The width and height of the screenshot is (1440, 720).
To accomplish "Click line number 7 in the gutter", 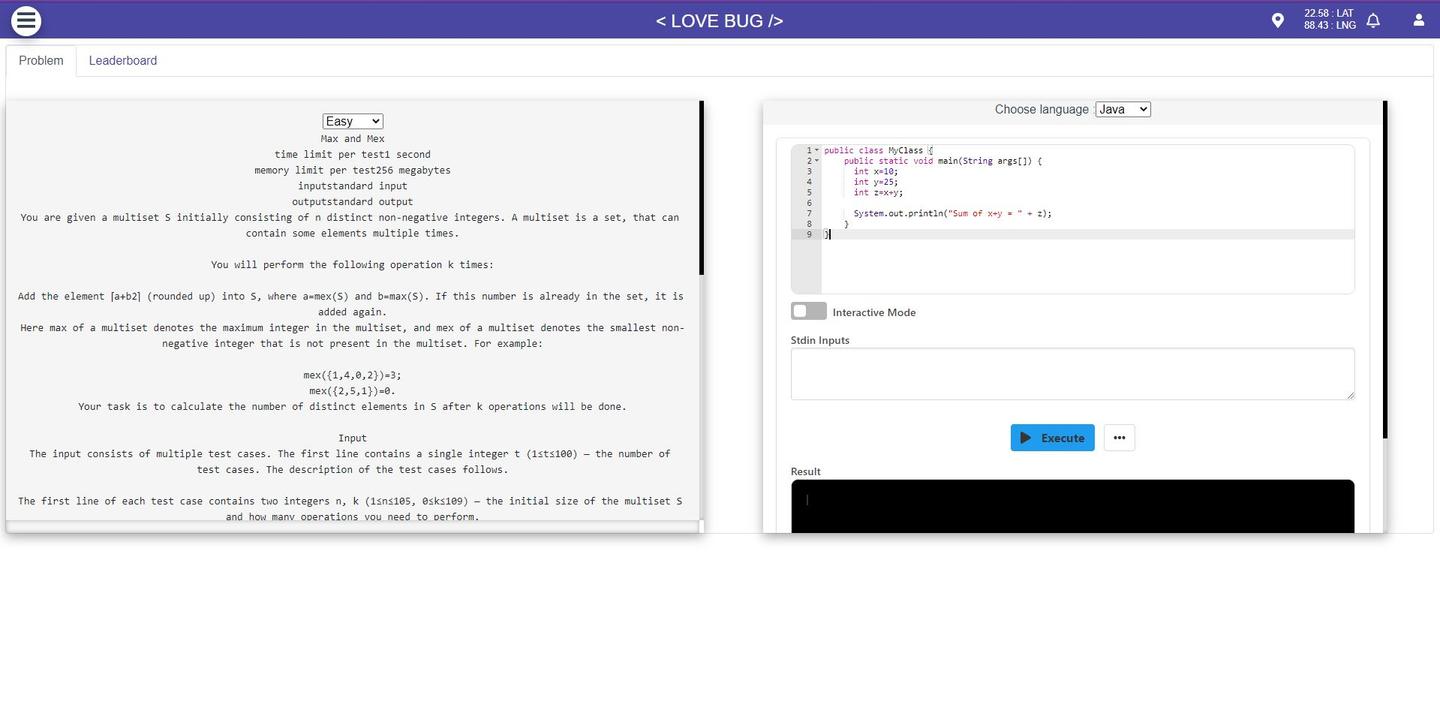I will tap(809, 213).
